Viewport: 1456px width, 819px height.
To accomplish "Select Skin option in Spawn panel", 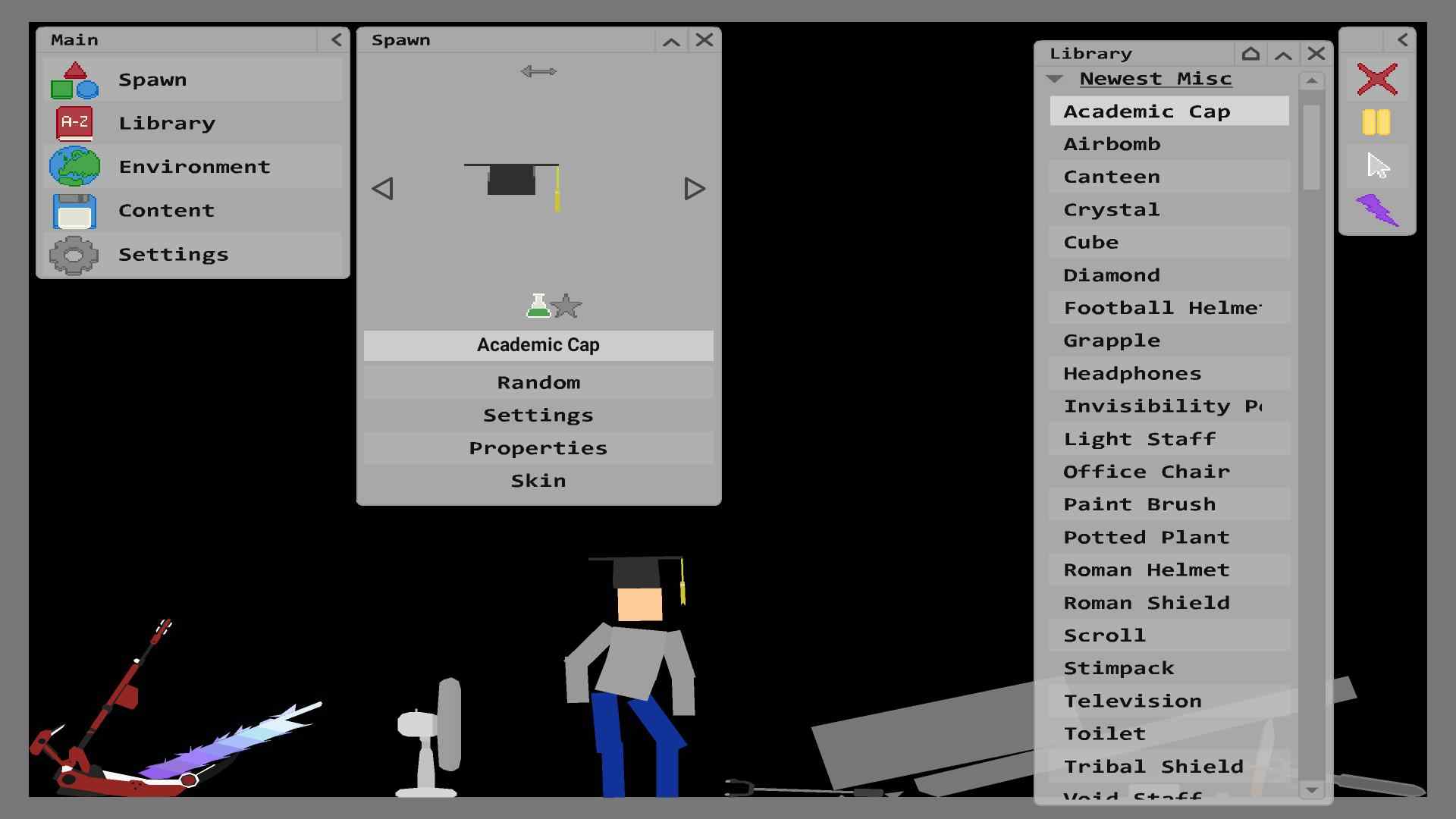I will (x=539, y=480).
